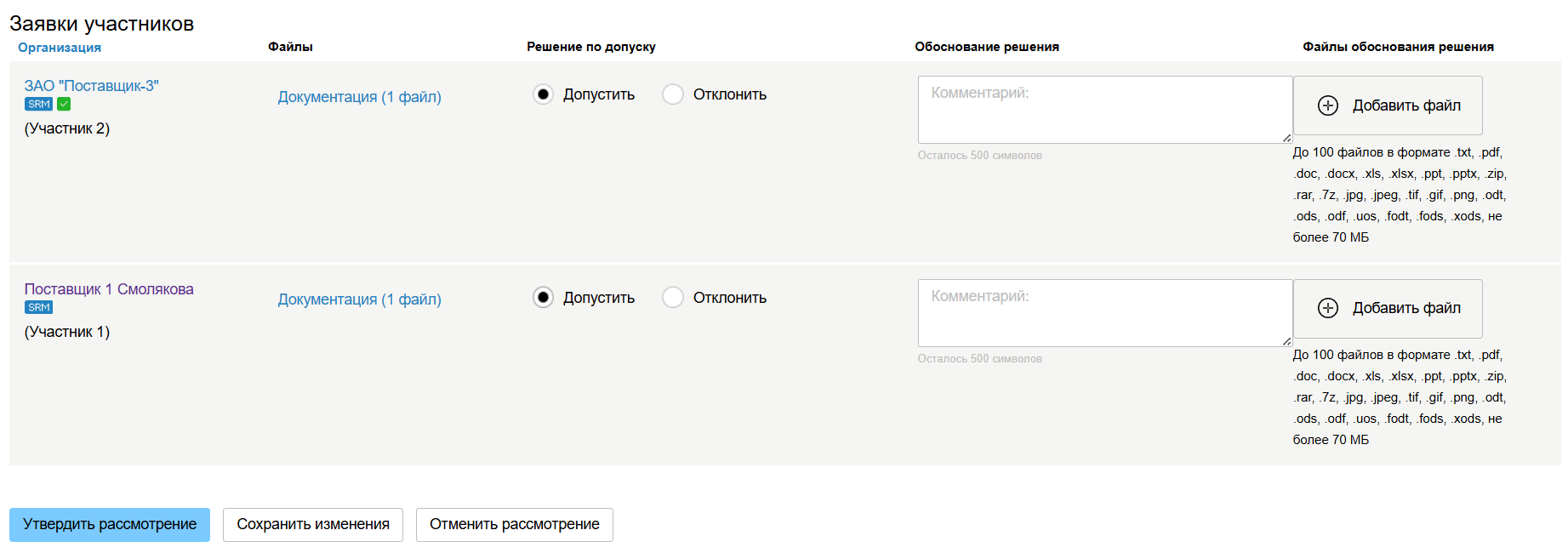Screen dimensions: 1568x553
Task: Focus the Комментарий field for Участник 2
Action: click(1104, 110)
